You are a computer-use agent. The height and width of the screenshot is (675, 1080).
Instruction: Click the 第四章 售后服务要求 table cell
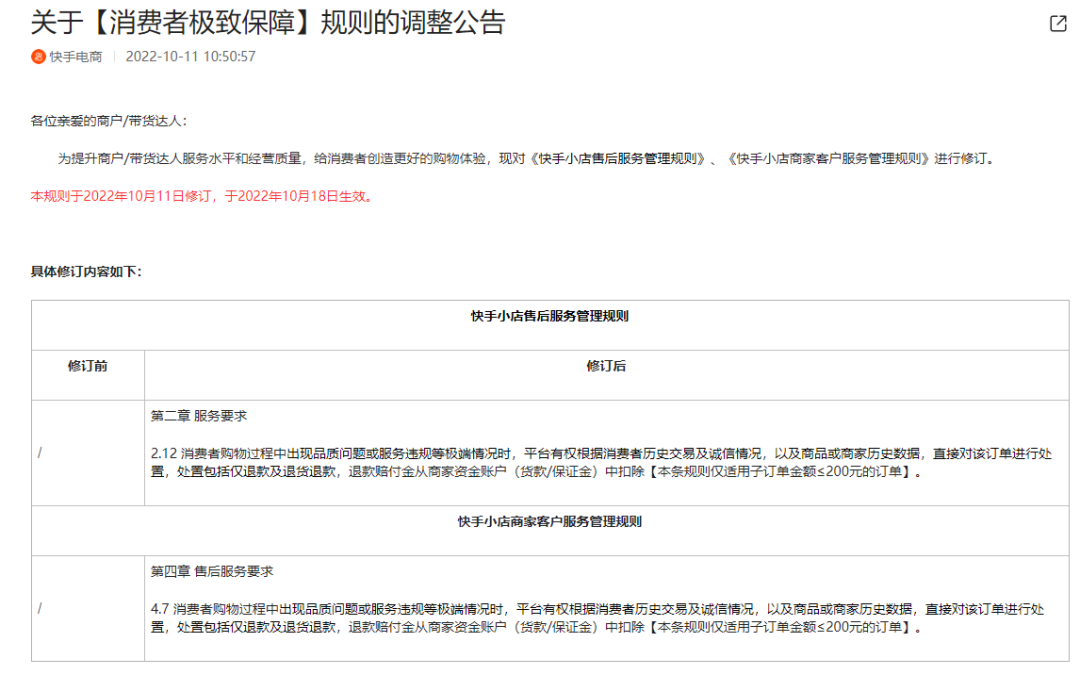[212, 574]
